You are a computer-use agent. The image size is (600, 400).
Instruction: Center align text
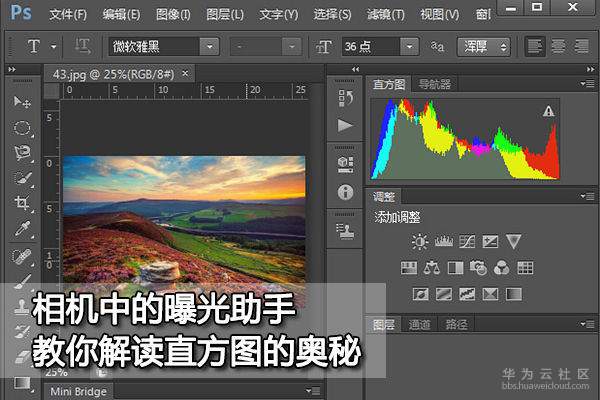558,47
